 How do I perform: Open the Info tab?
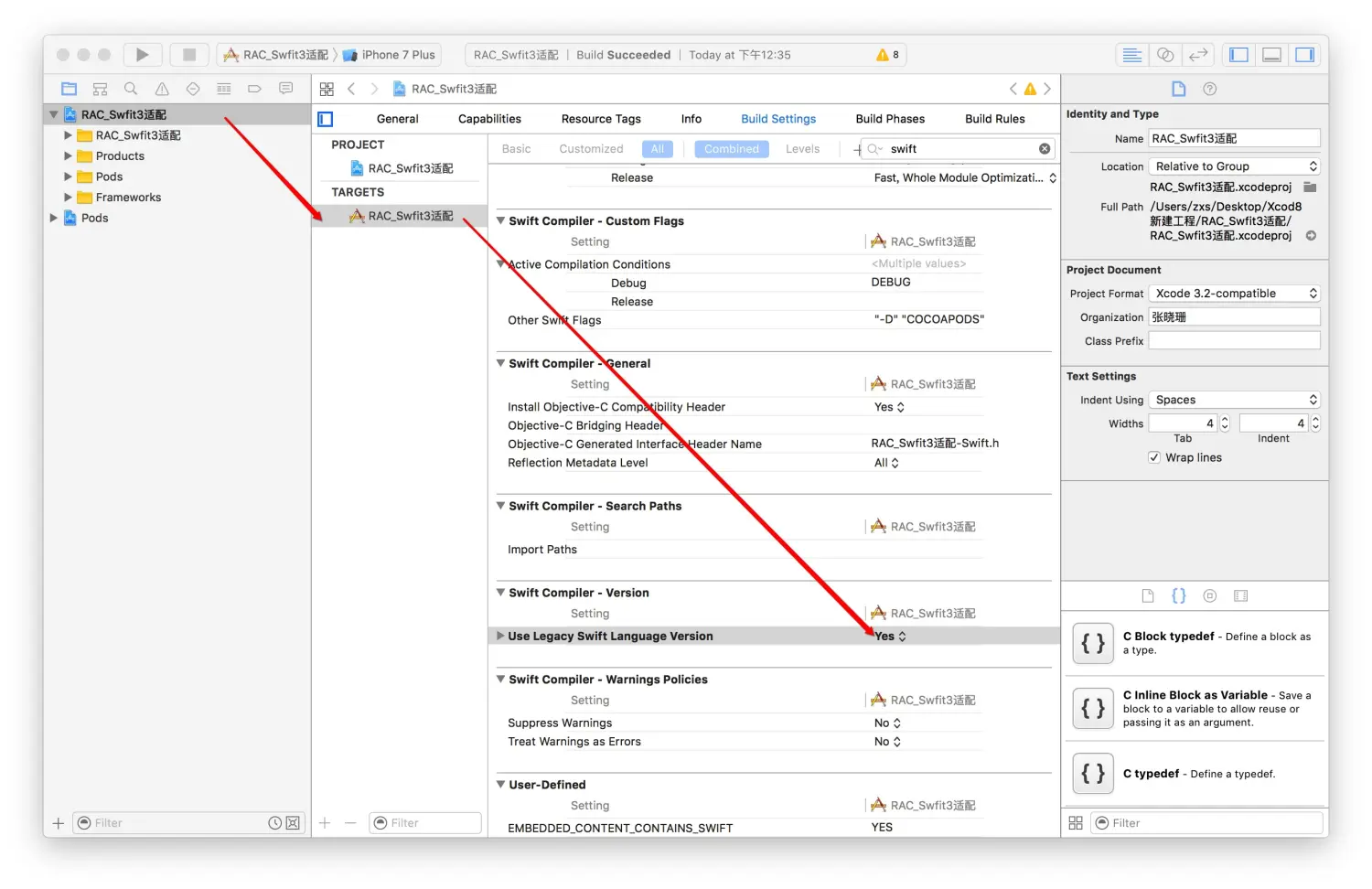point(691,119)
